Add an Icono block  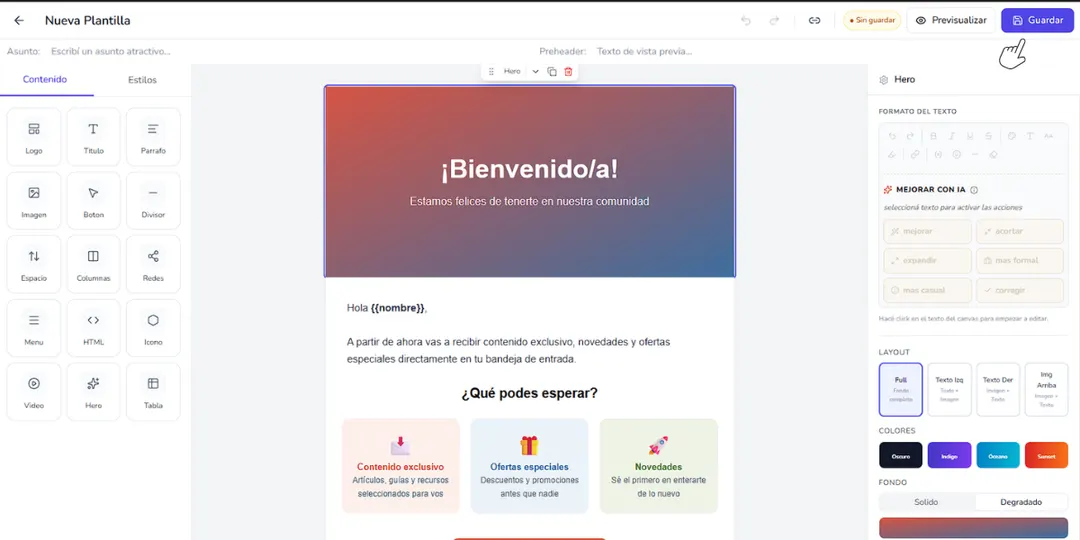[153, 328]
